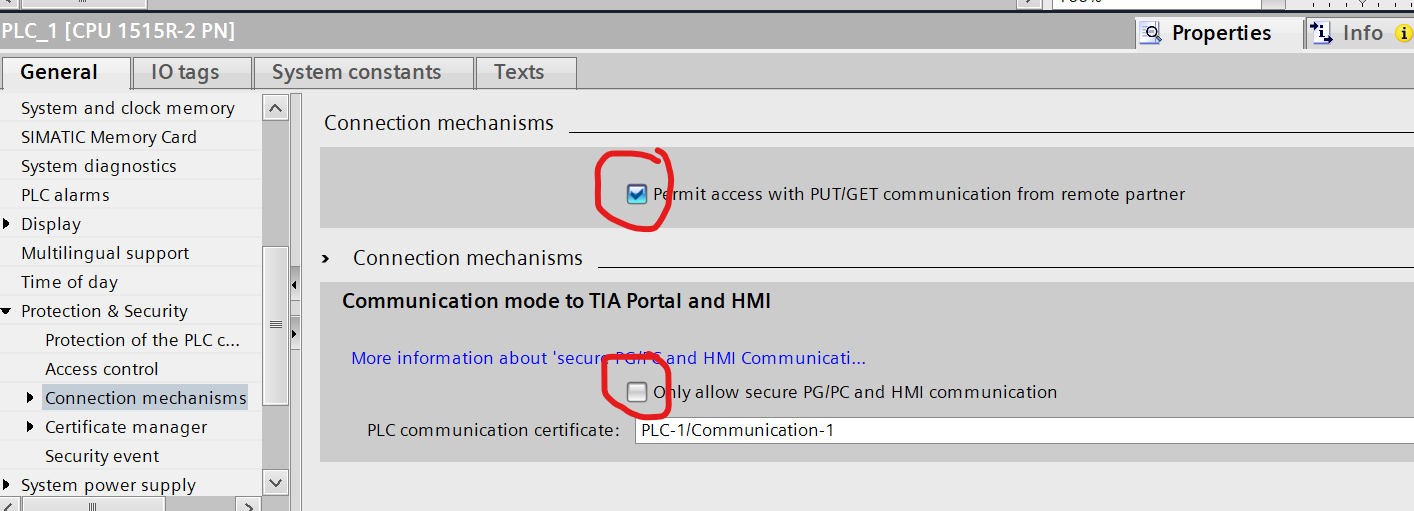Viewport: 1414px width, 511px height.
Task: Click the Info tab arrow icon
Action: (1322, 34)
